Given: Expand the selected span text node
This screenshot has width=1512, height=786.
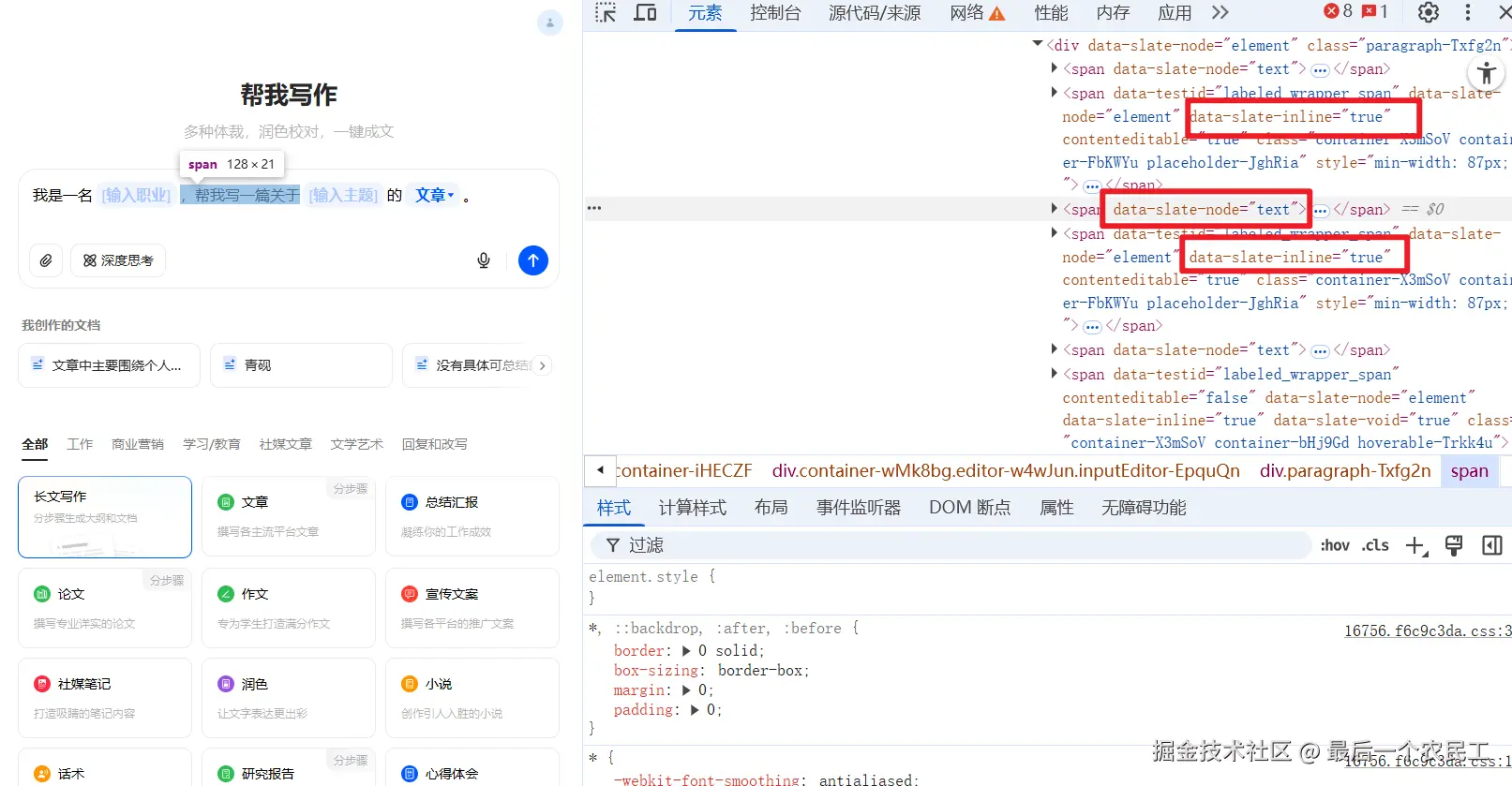Looking at the screenshot, I should tap(1055, 208).
